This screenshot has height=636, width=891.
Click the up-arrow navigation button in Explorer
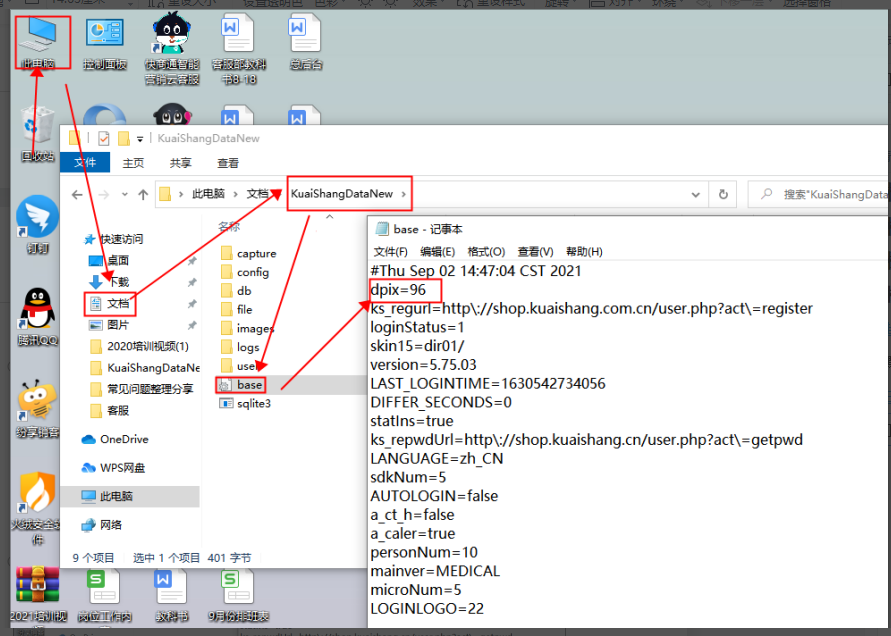143,194
